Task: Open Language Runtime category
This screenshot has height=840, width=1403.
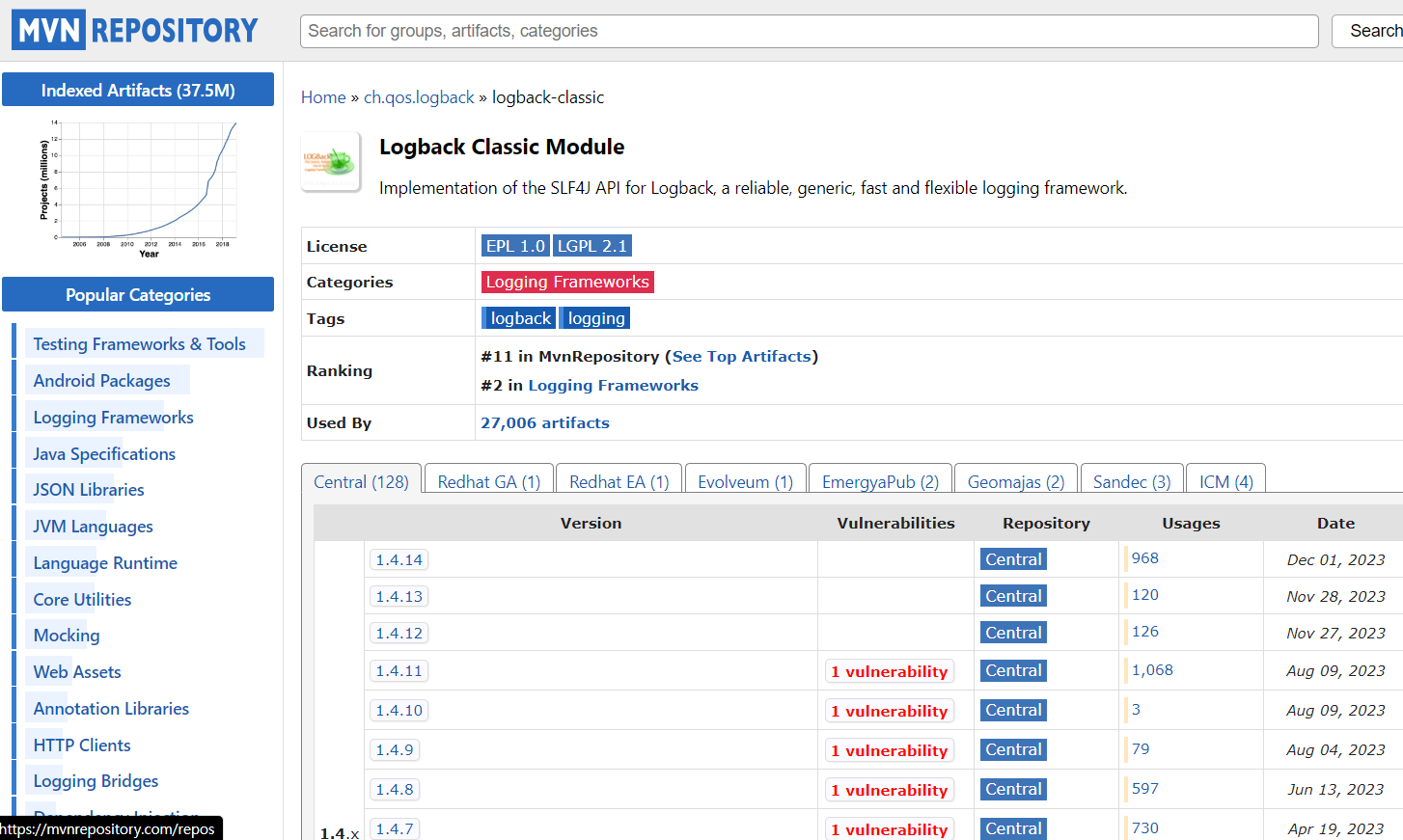Action: tap(105, 563)
